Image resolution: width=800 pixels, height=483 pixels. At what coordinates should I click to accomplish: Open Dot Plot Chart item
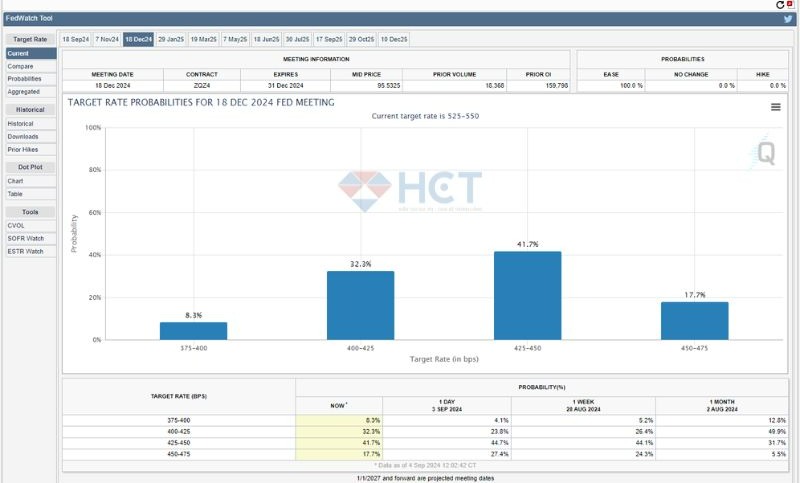31,181
